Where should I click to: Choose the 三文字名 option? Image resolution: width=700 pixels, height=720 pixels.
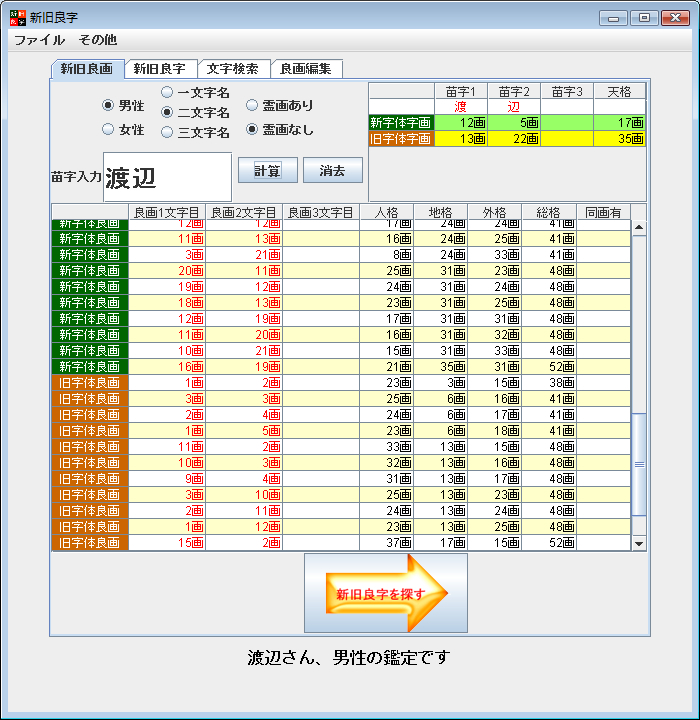[x=168, y=131]
